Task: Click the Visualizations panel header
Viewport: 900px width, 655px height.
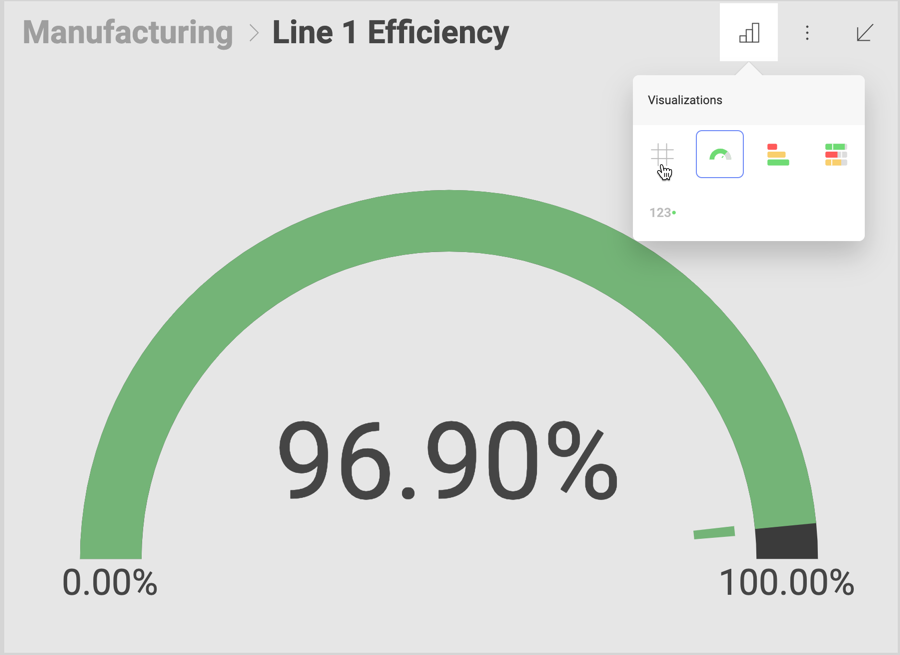Action: [x=685, y=100]
